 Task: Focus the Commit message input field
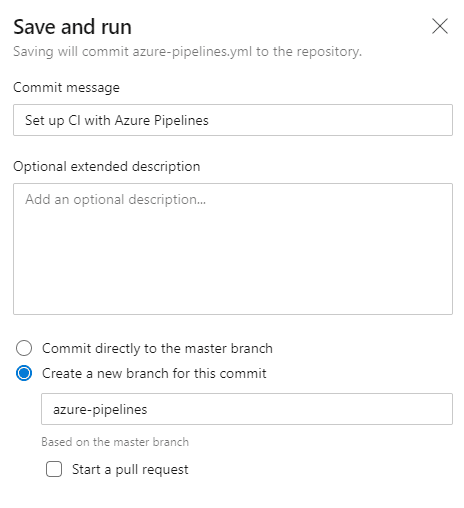(x=233, y=120)
